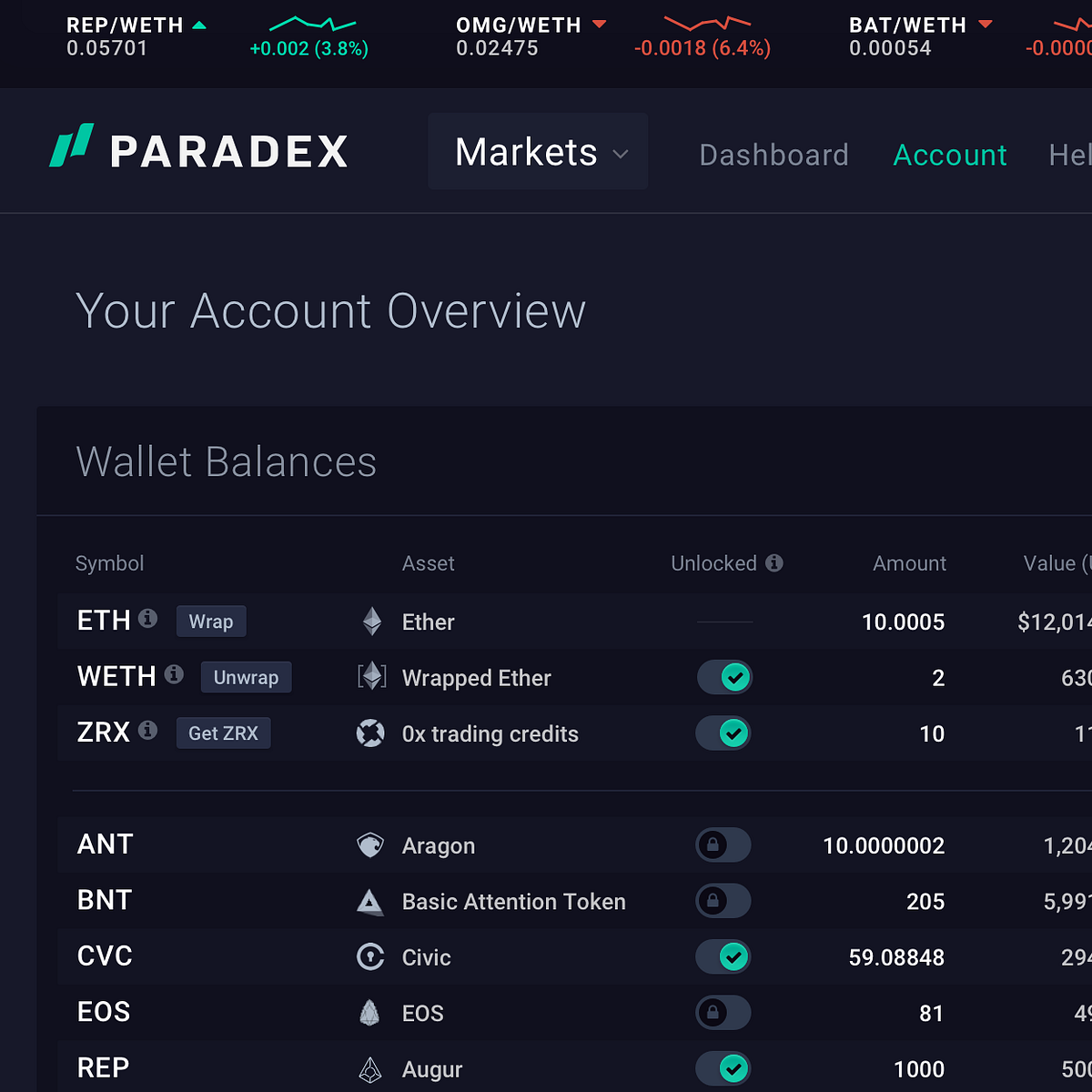This screenshot has height=1092, width=1092.
Task: Disable the Wrapped Ether unlocked toggle
Action: (724, 677)
